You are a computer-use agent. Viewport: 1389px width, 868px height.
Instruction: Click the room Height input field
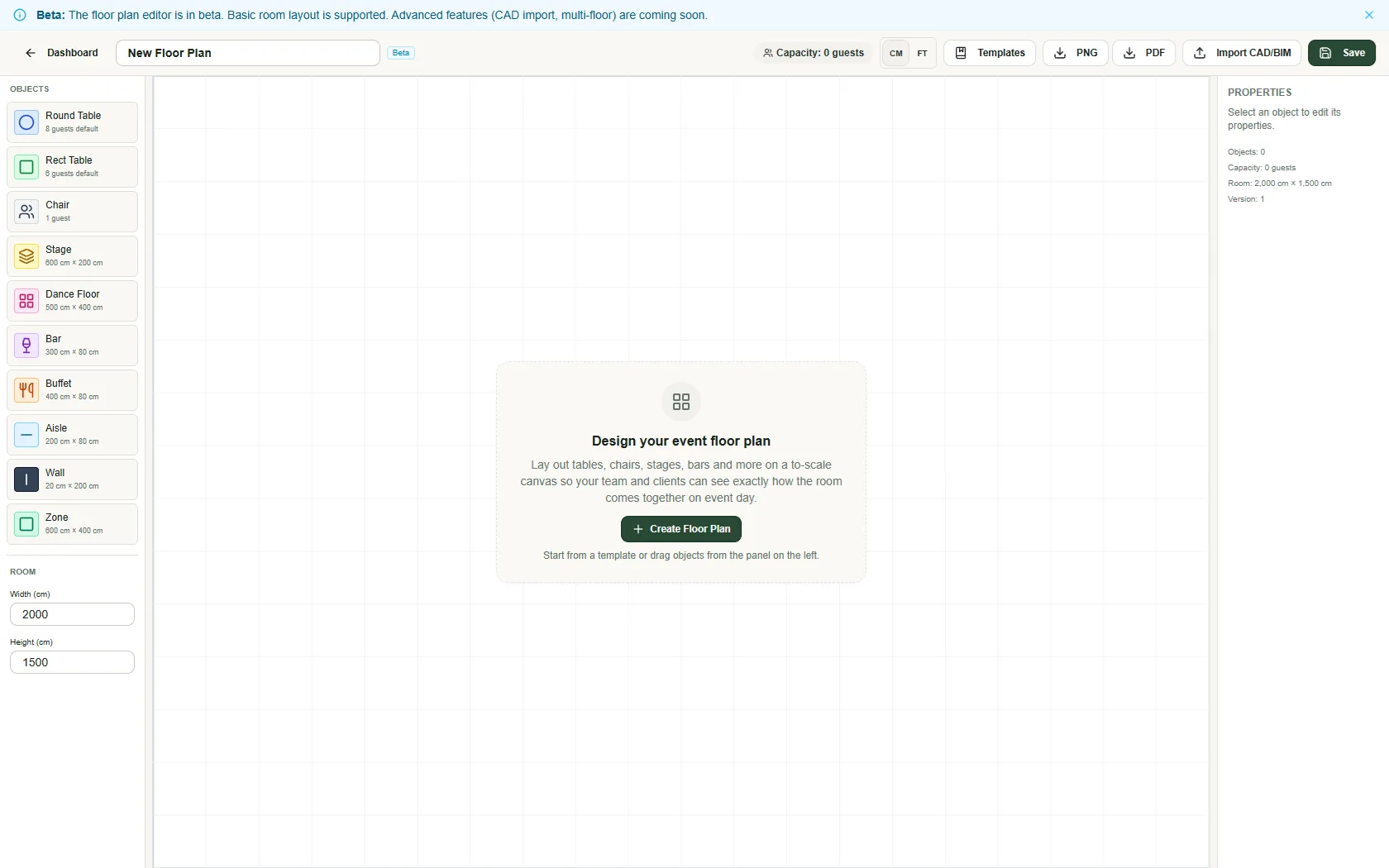[72, 662]
